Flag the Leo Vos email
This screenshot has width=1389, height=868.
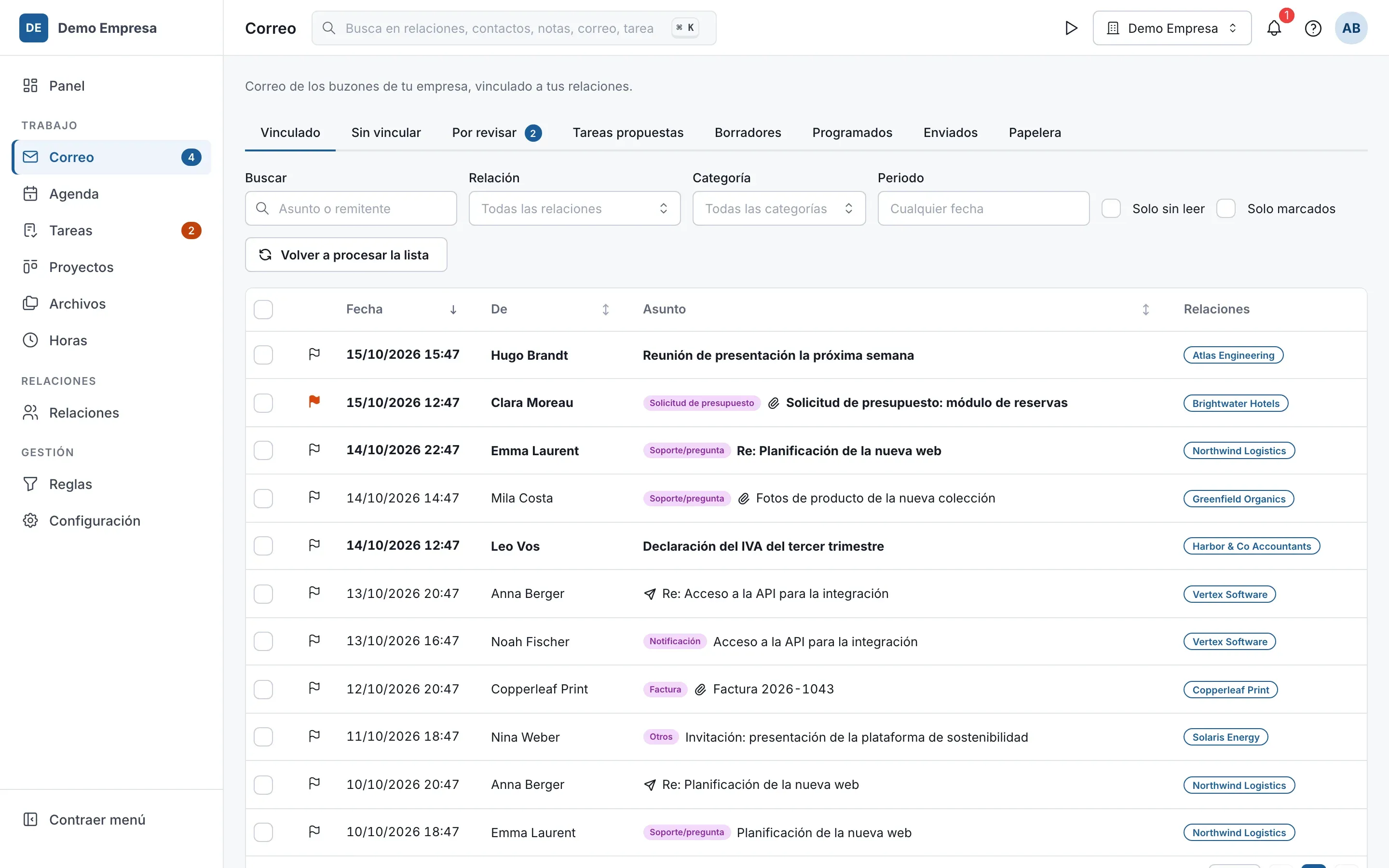(x=314, y=545)
